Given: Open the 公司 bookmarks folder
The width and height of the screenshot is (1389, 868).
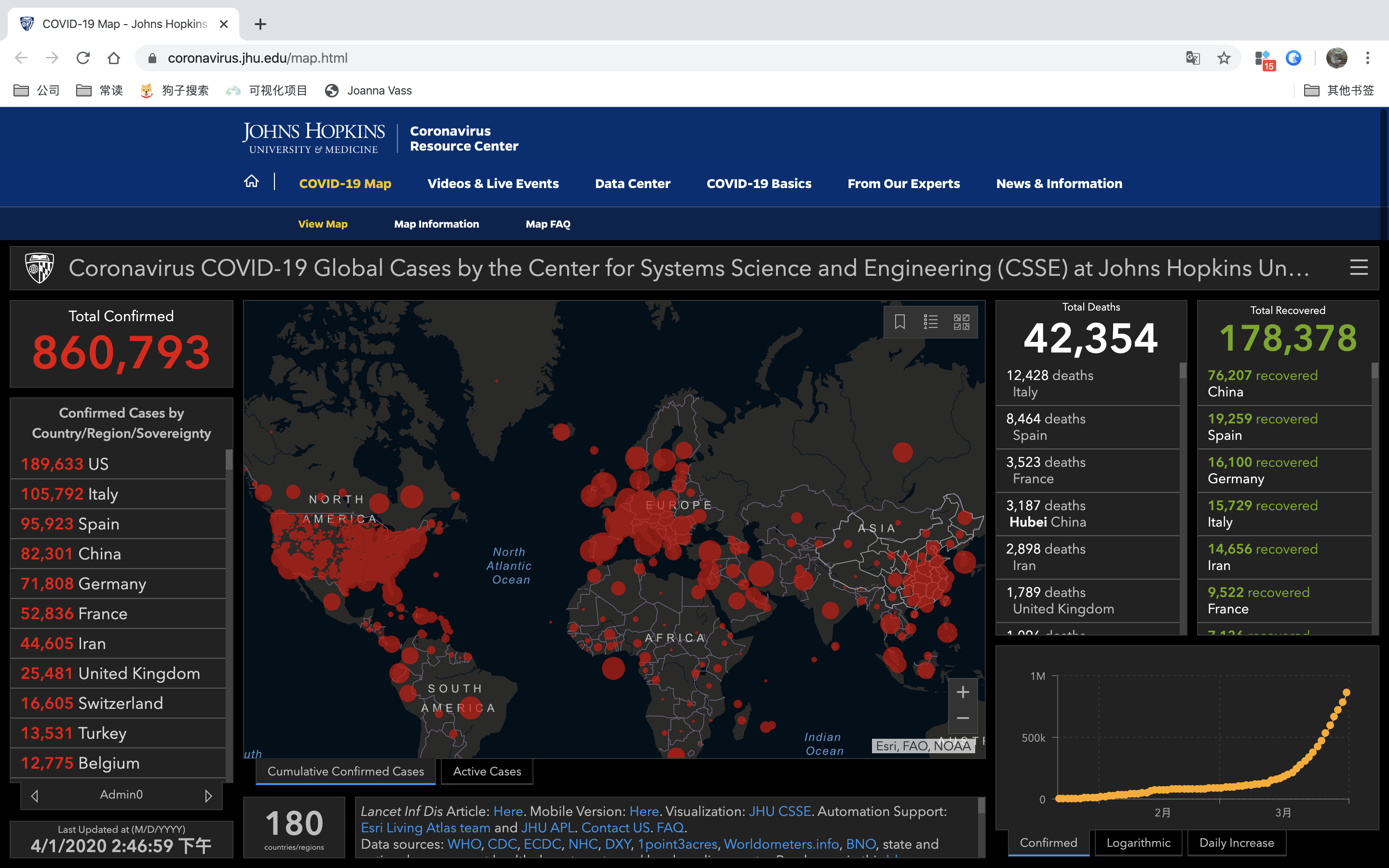Looking at the screenshot, I should (37, 90).
